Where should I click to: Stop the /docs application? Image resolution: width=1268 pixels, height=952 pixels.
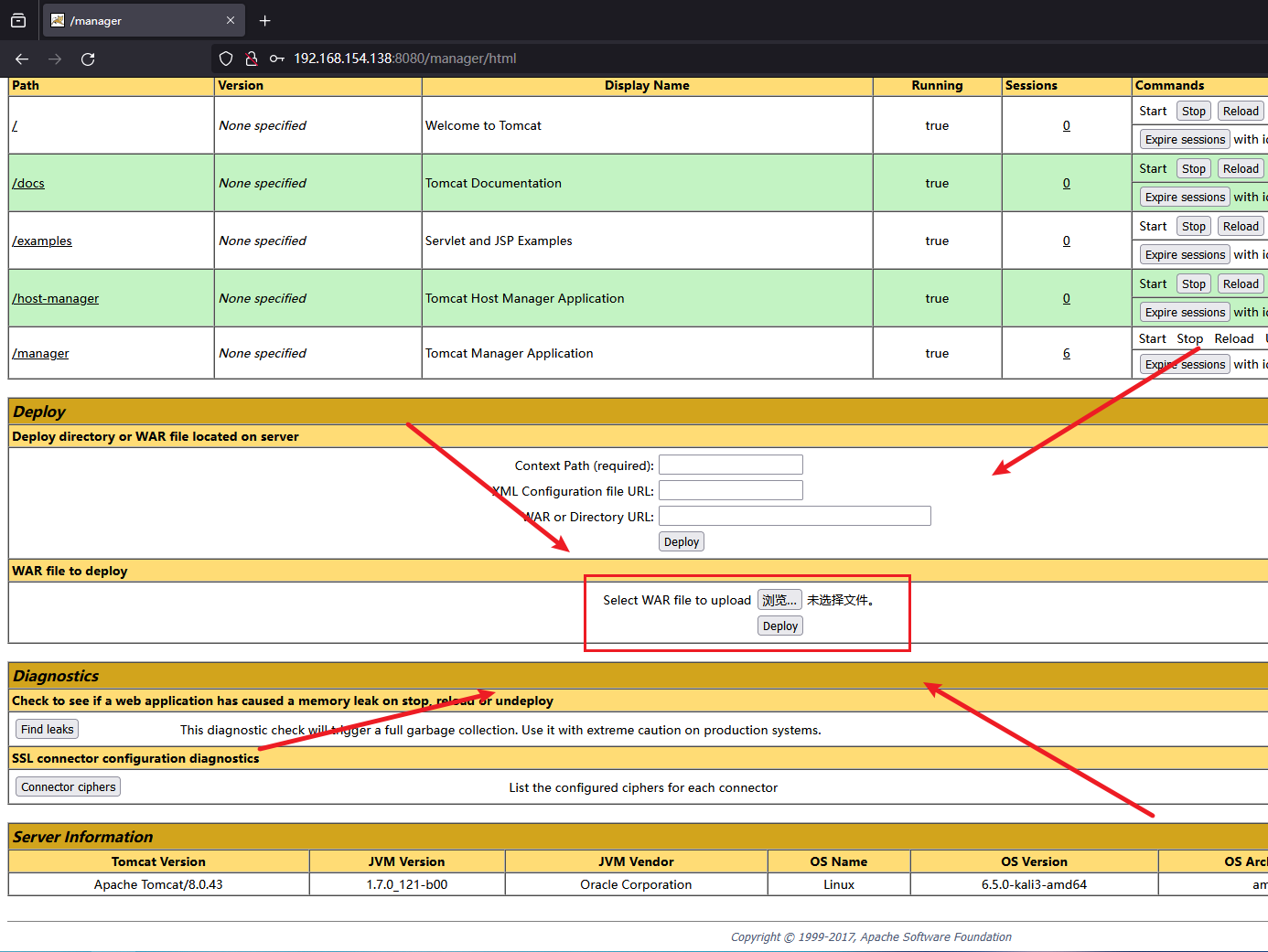(1194, 168)
